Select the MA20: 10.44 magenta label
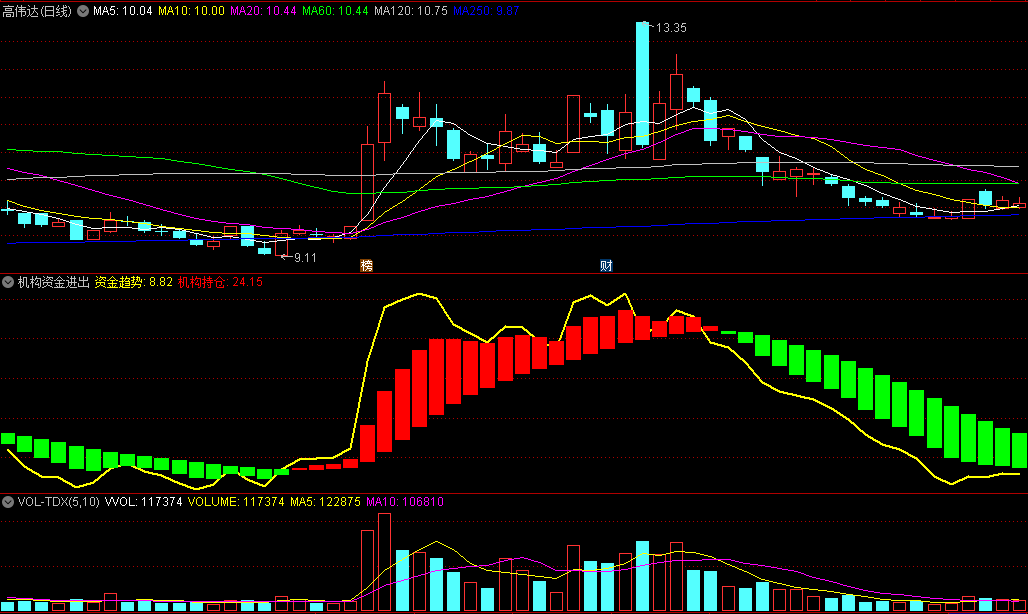This screenshot has height=614, width=1028. click(x=263, y=11)
